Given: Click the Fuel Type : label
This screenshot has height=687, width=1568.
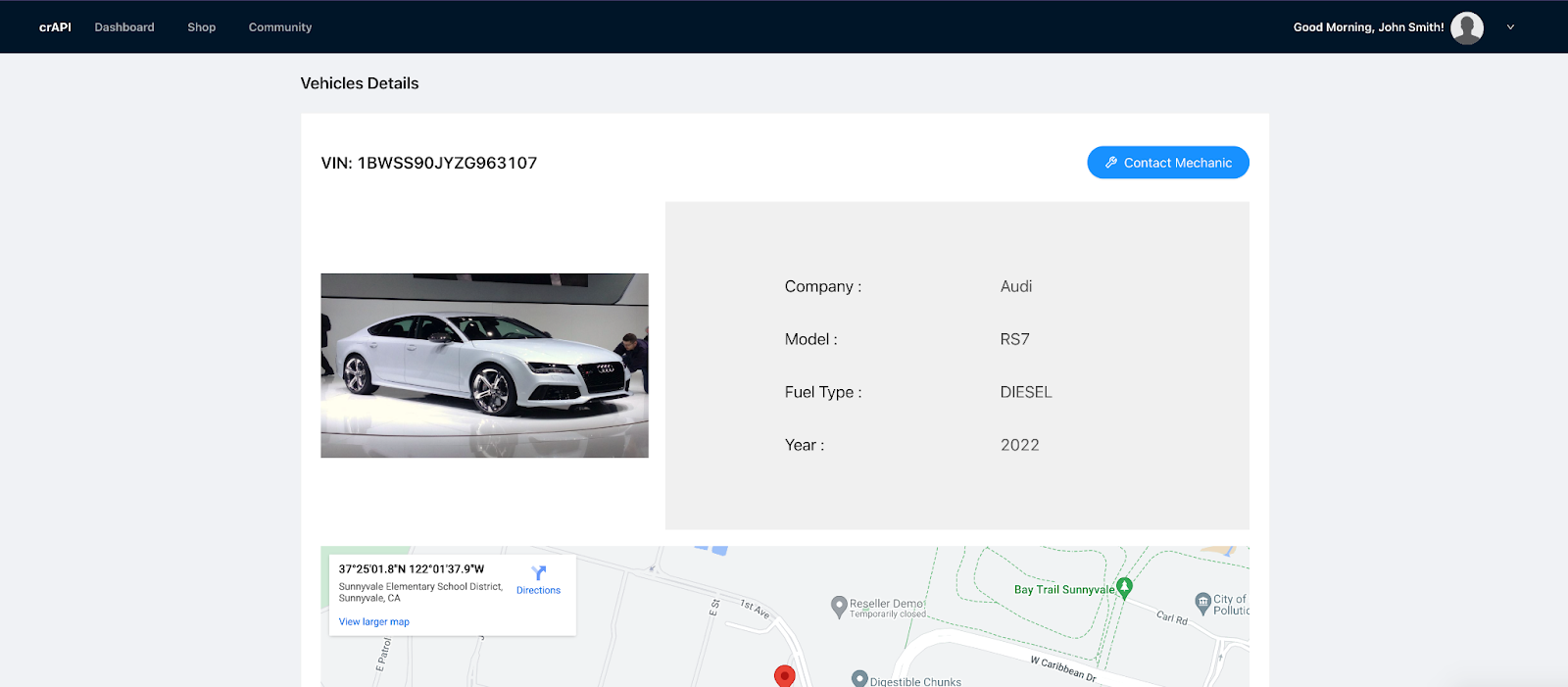Looking at the screenshot, I should [823, 392].
